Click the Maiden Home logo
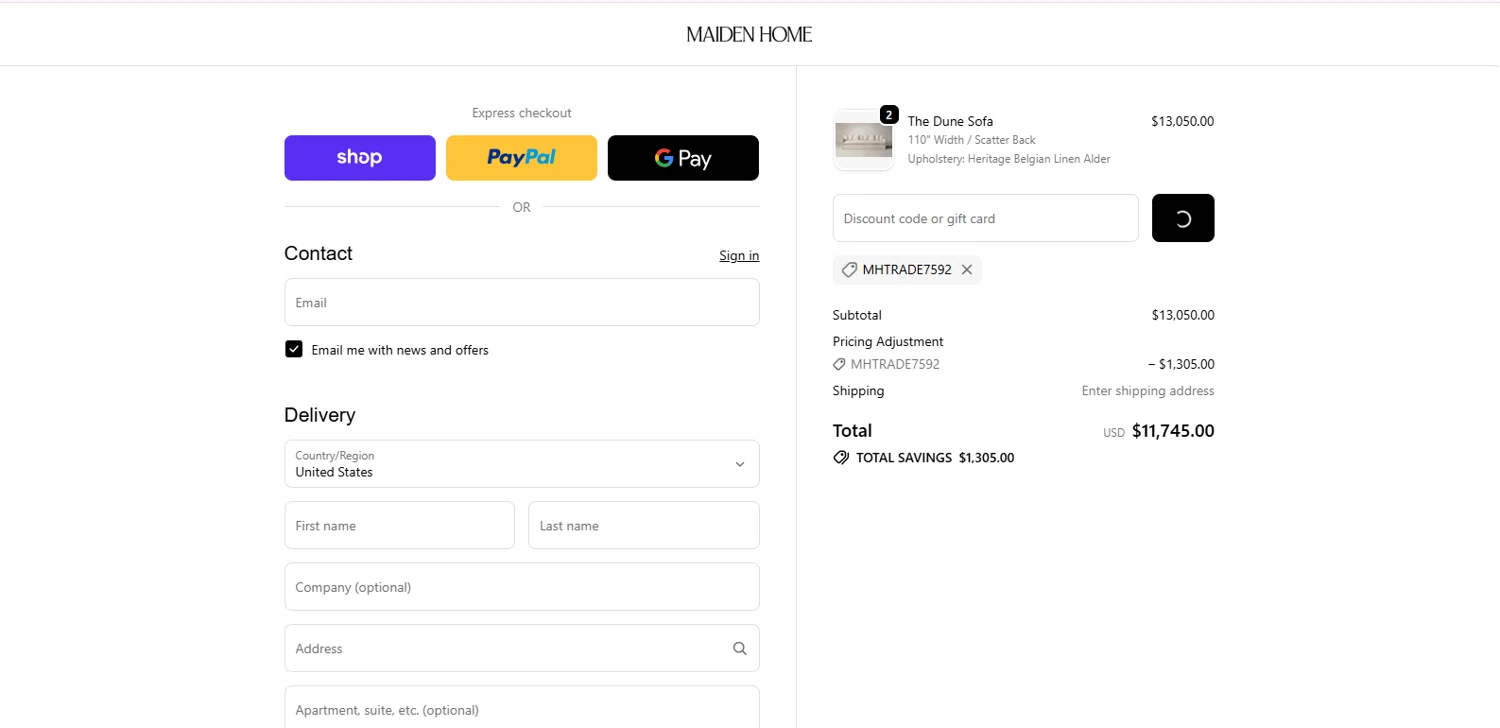The height and width of the screenshot is (728, 1500). pyautogui.click(x=749, y=34)
